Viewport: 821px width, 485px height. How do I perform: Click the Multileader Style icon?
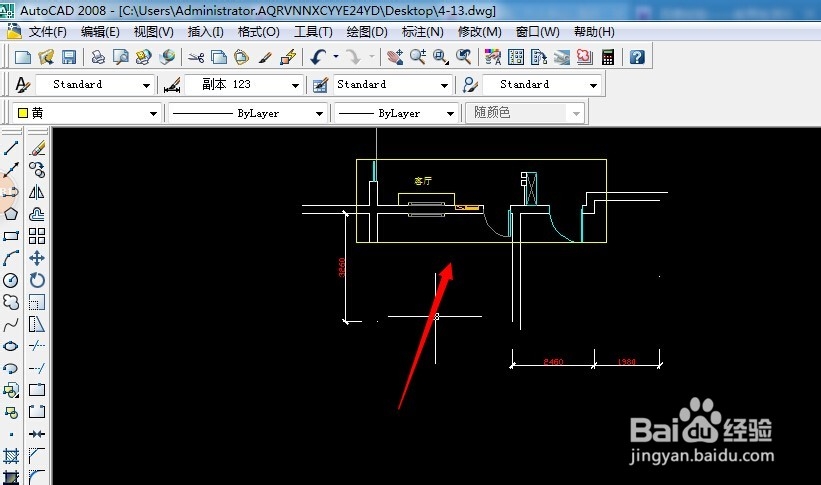(x=470, y=84)
